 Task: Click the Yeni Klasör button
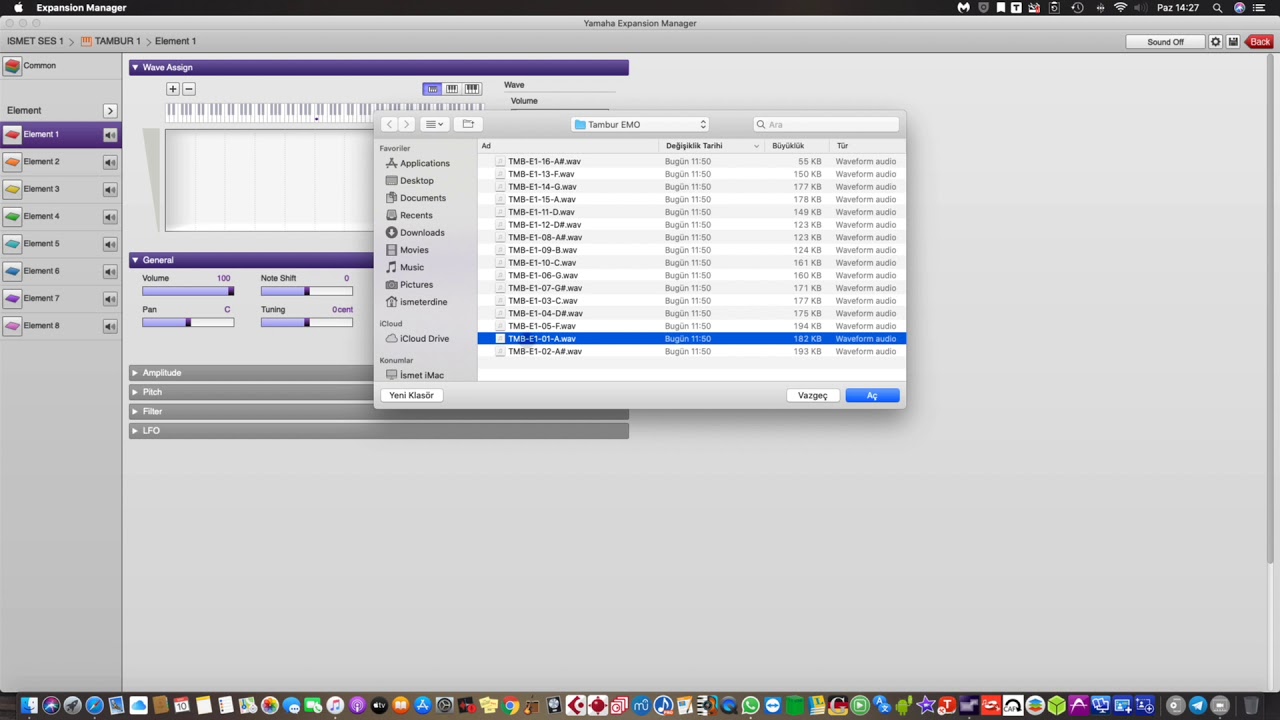pos(411,395)
